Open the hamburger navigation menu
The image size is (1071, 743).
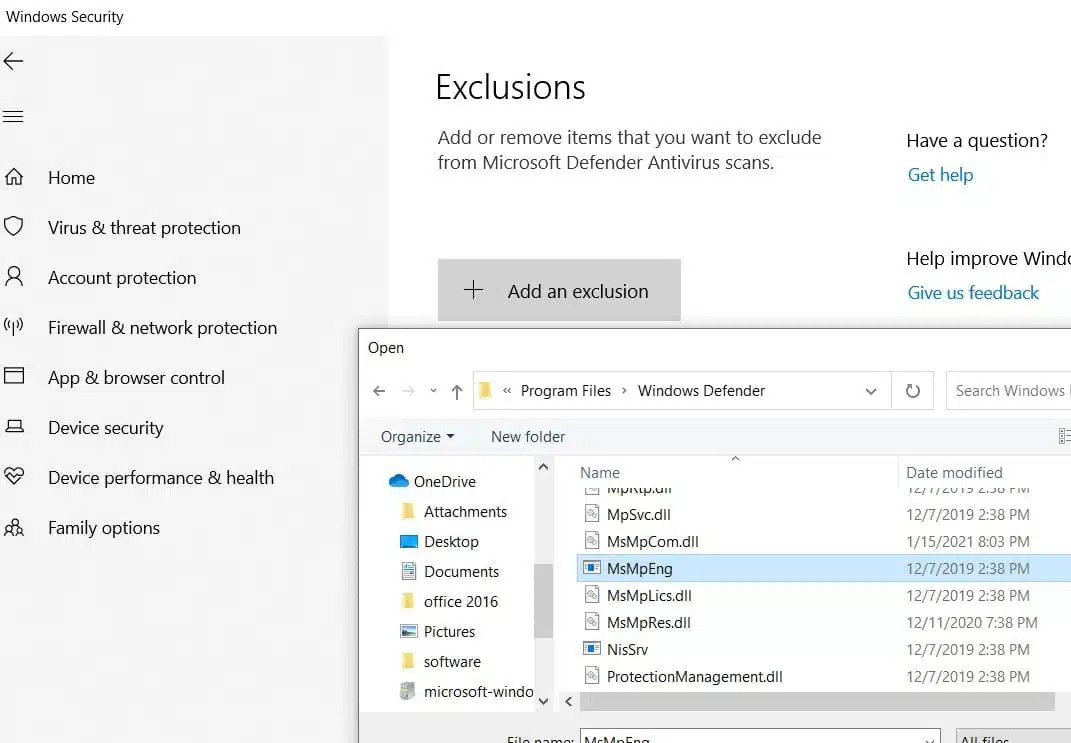pyautogui.click(x=13, y=116)
